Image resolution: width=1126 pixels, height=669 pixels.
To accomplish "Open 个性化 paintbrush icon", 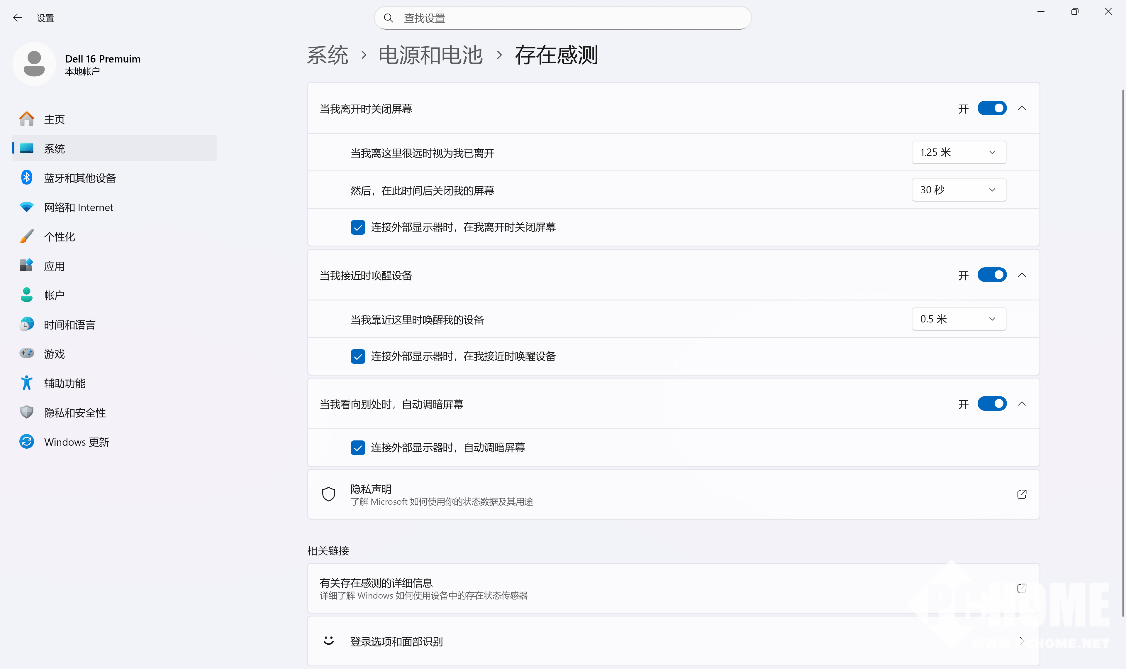I will [27, 237].
